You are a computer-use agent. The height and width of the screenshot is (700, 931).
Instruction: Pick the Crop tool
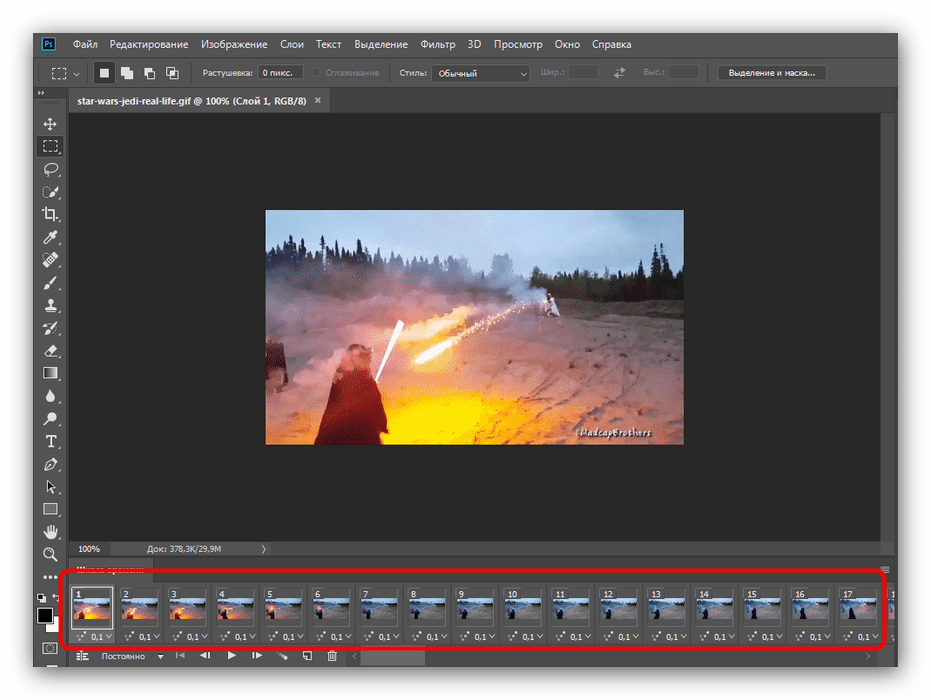50,214
